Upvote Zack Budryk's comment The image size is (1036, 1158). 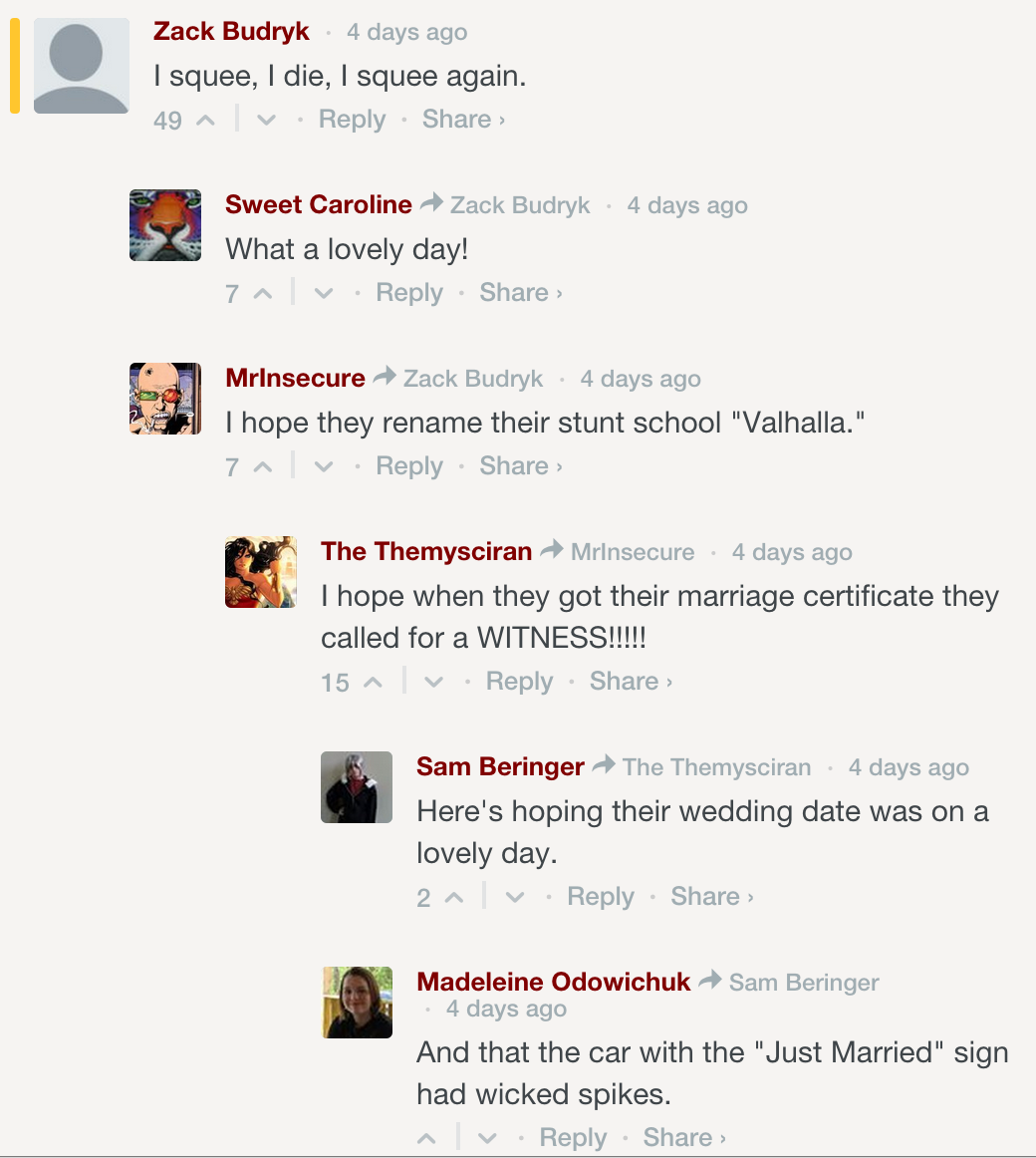(205, 121)
